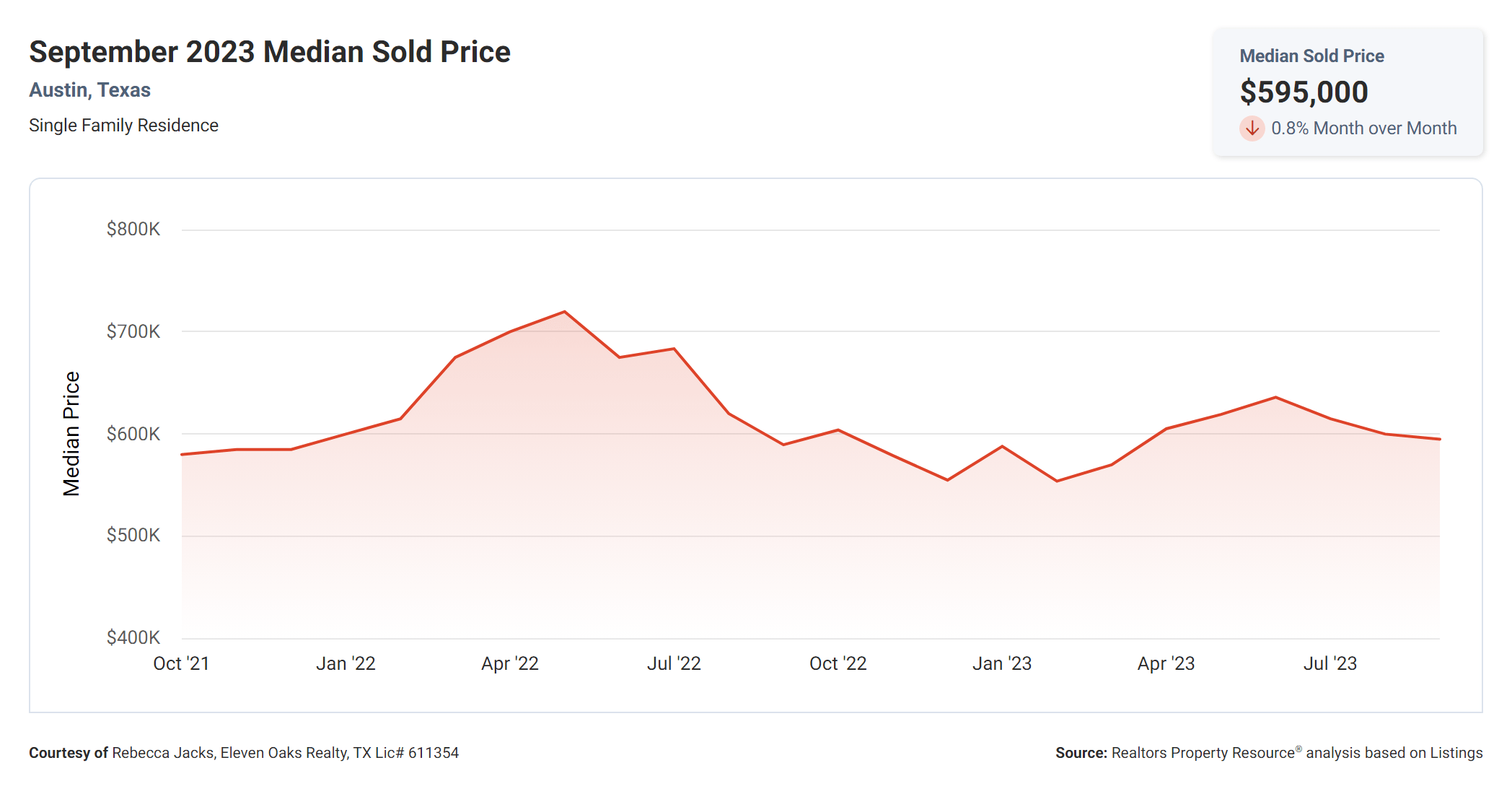Viewport: 1512px width, 794px height.
Task: Click the $700K y-axis label
Action: [133, 332]
